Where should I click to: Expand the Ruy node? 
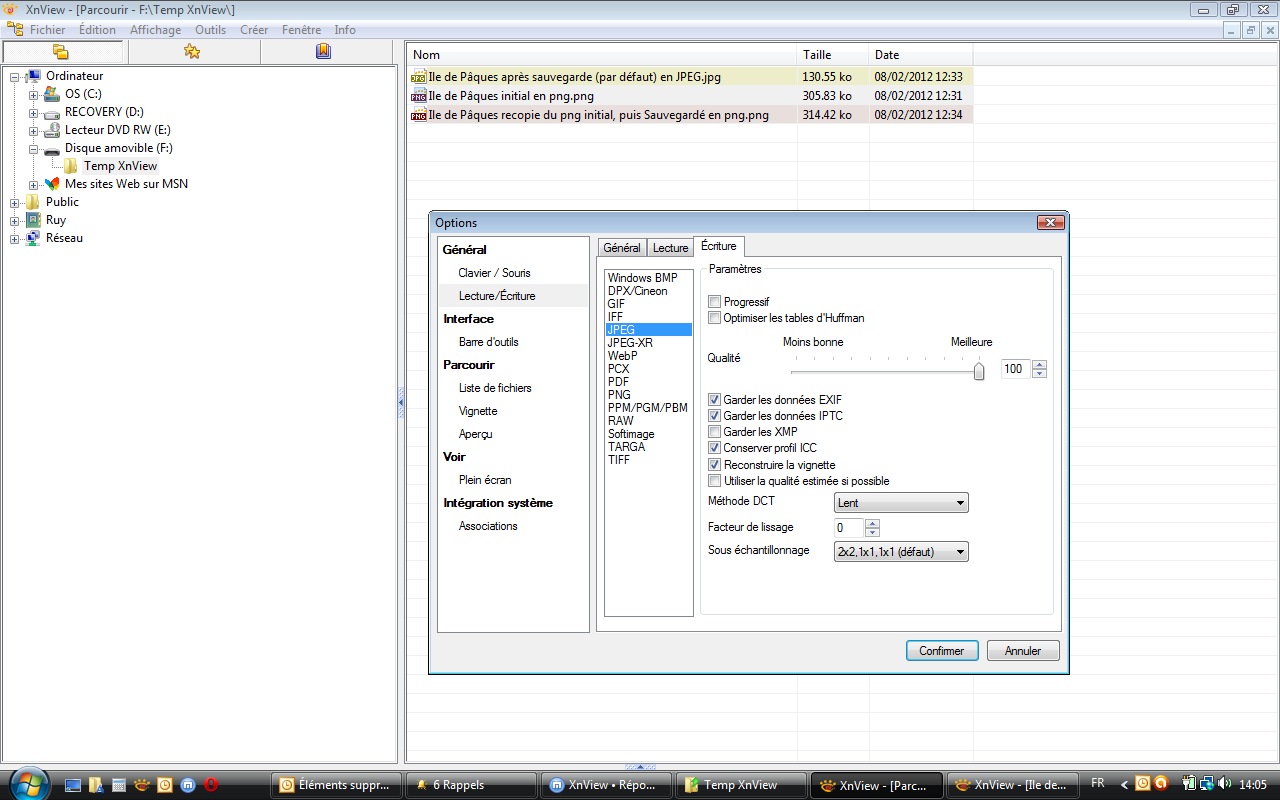(x=15, y=220)
